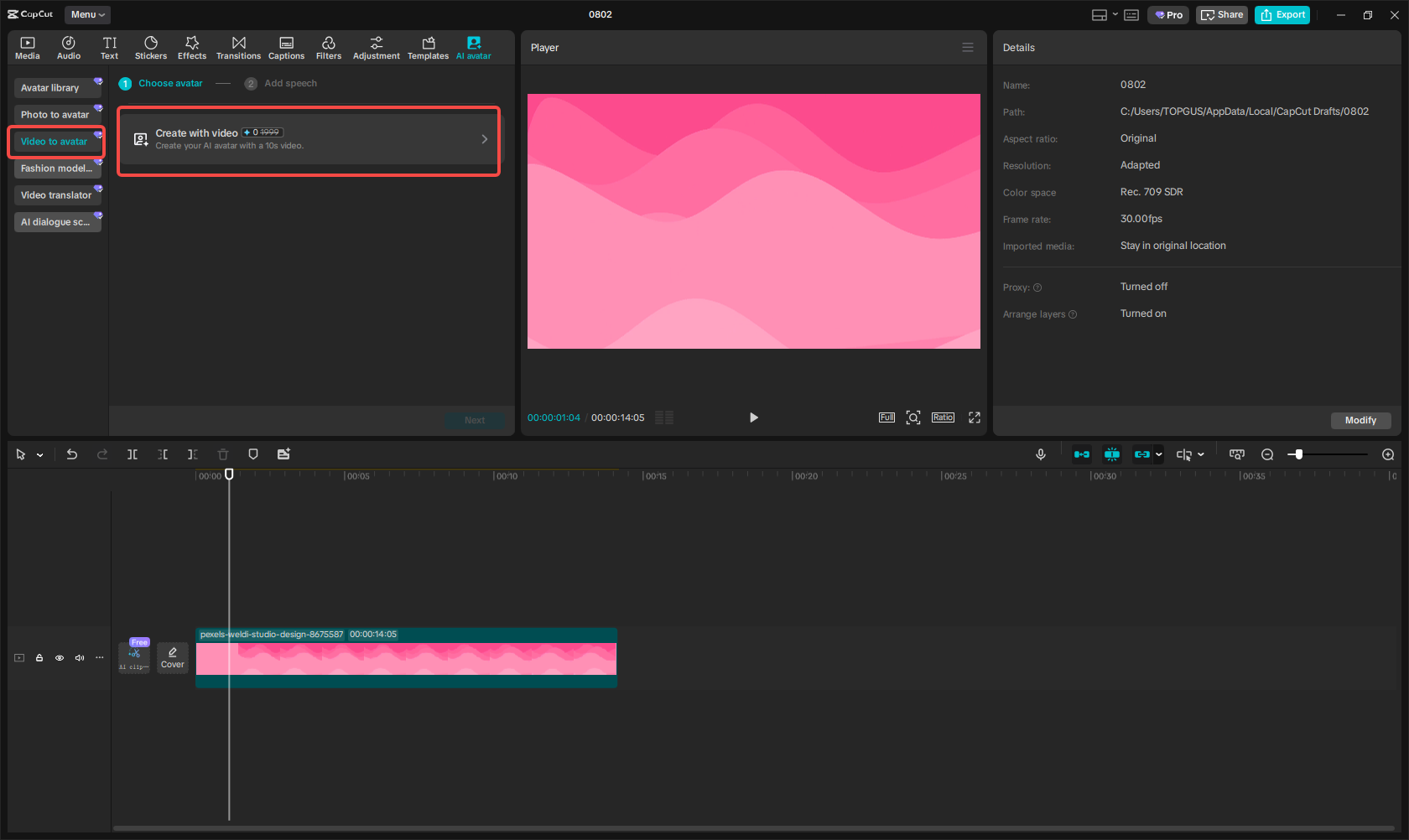Select the Stickers panel icon
The image size is (1409, 840).
click(151, 46)
